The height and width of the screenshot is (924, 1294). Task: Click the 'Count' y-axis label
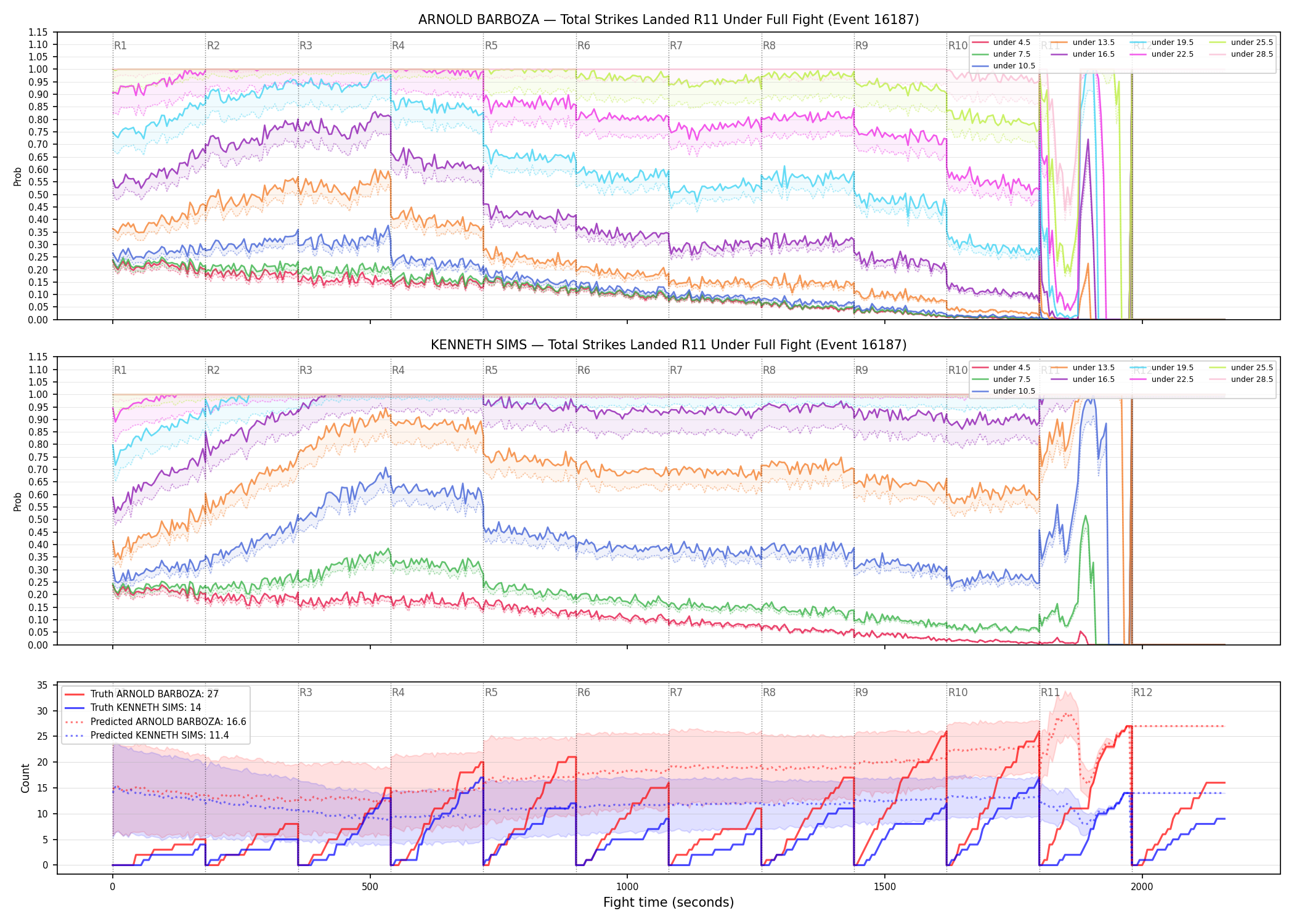25,778
